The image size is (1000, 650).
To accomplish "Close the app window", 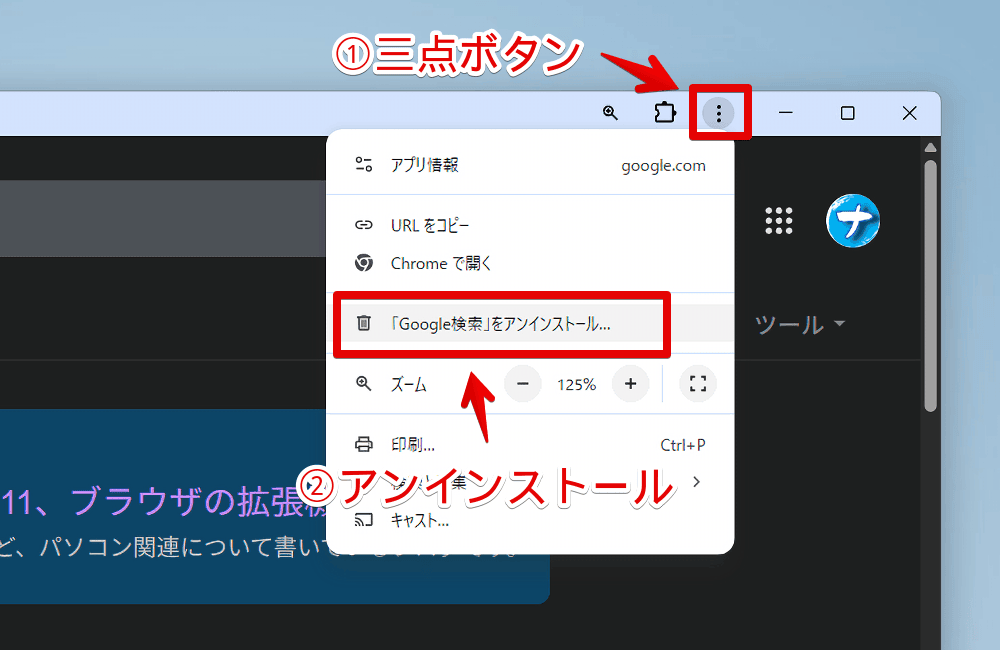I will (x=909, y=113).
